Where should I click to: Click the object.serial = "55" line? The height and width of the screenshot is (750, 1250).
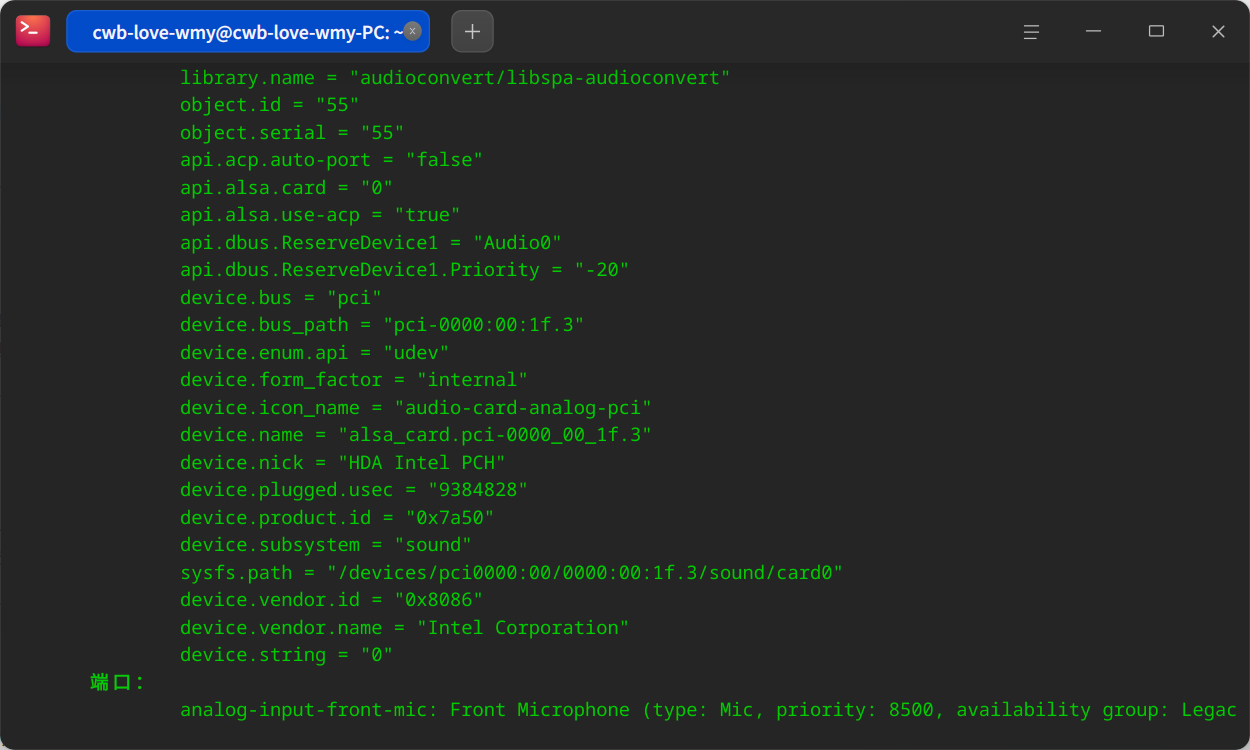(x=292, y=132)
